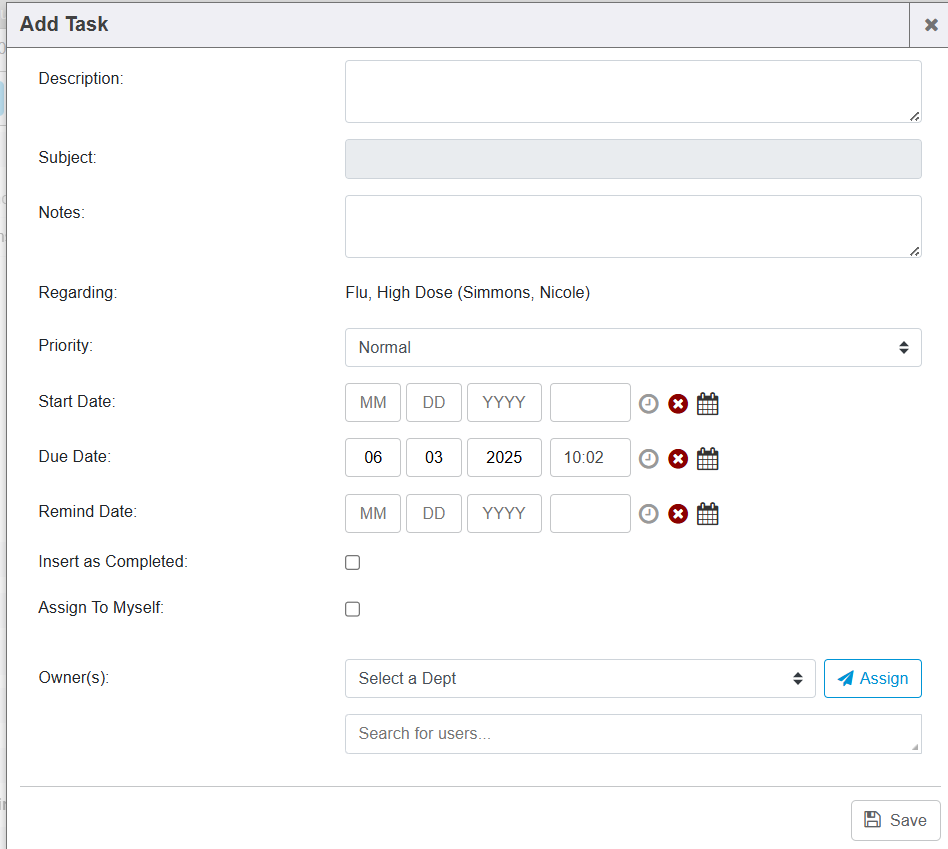This screenshot has height=849, width=948.
Task: Clear the Due Date with red X
Action: [678, 459]
